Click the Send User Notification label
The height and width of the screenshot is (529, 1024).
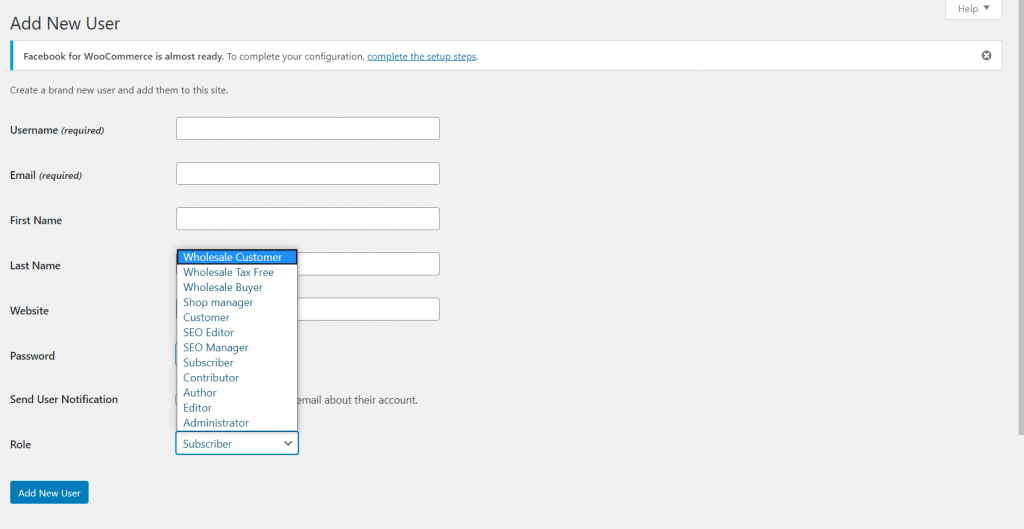[x=64, y=399]
